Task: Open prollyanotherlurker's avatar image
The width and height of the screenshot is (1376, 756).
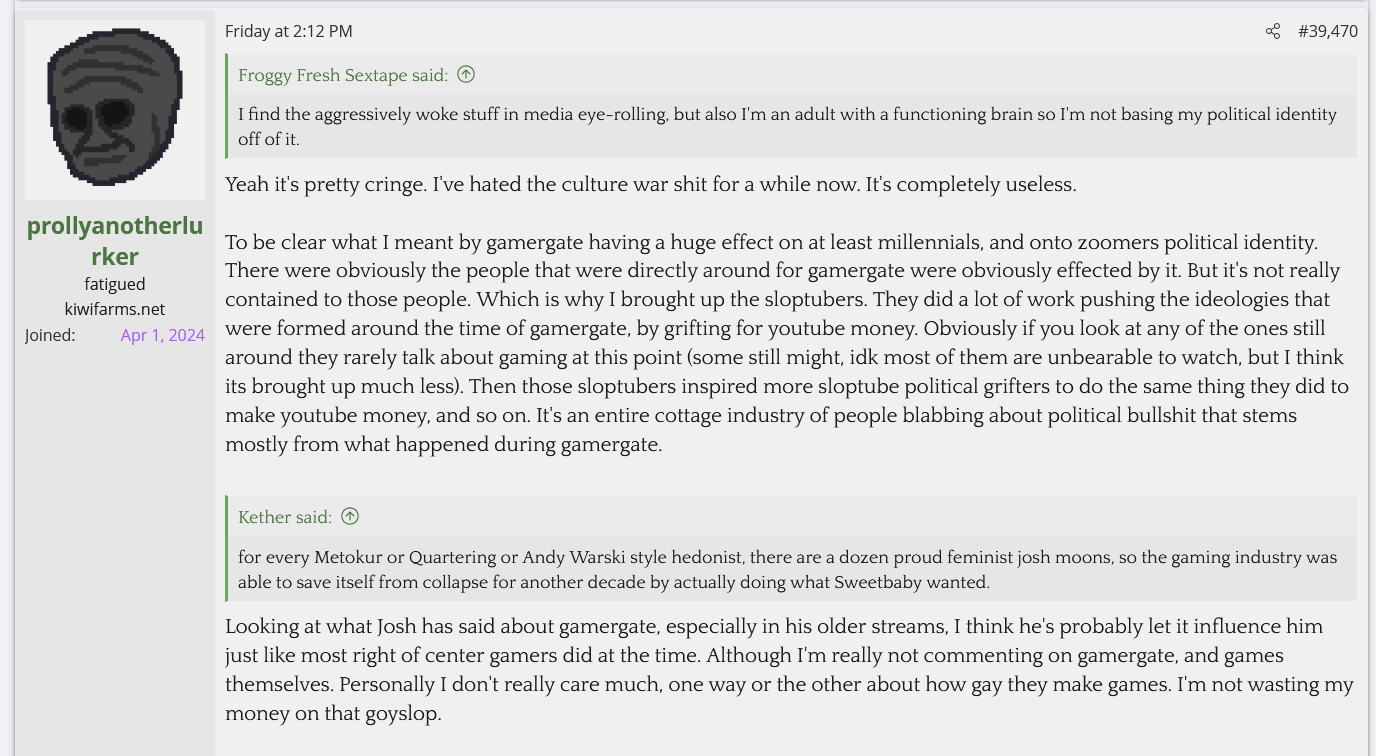Action: coord(115,110)
